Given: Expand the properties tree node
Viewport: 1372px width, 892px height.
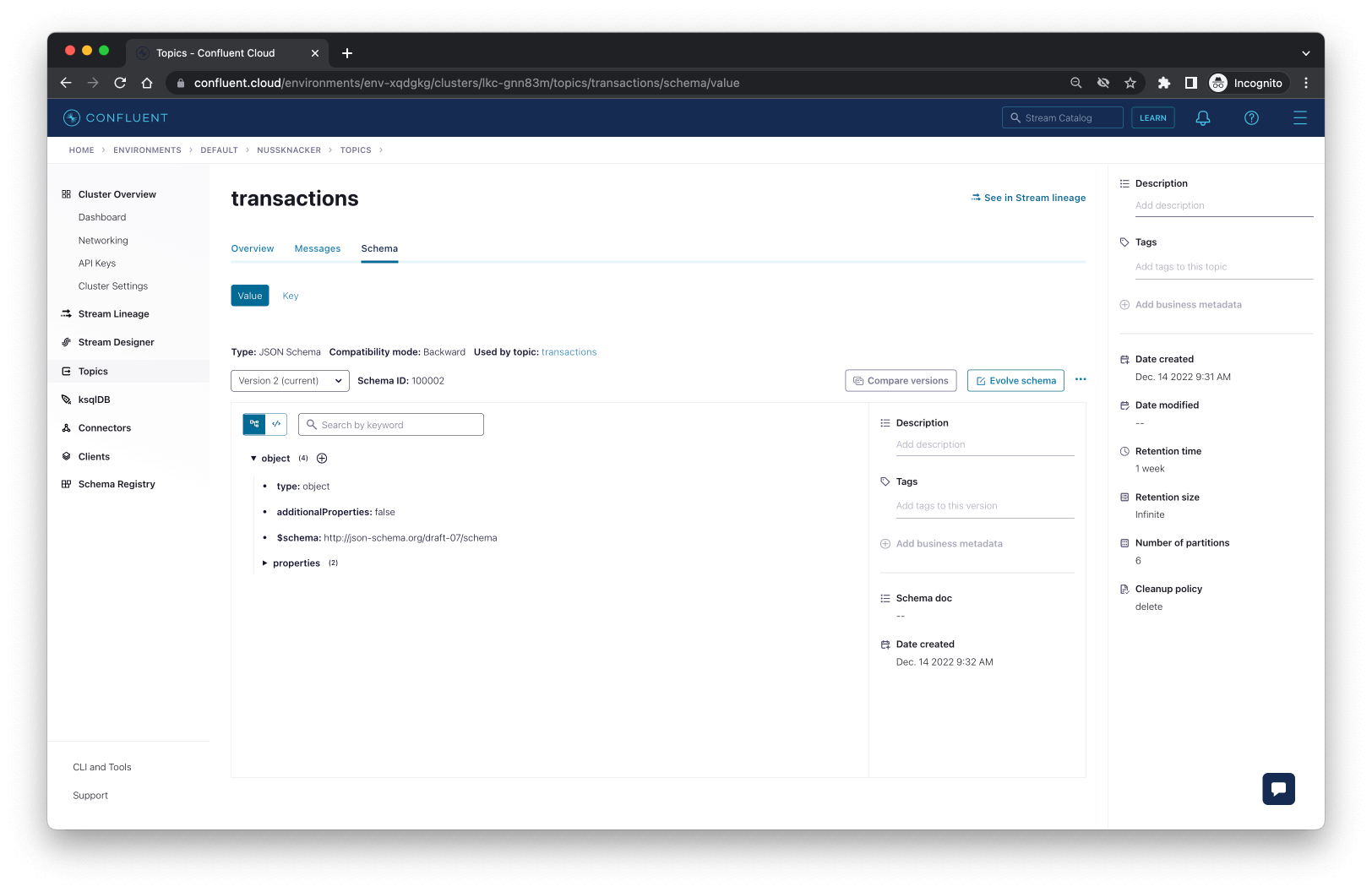Looking at the screenshot, I should [264, 563].
